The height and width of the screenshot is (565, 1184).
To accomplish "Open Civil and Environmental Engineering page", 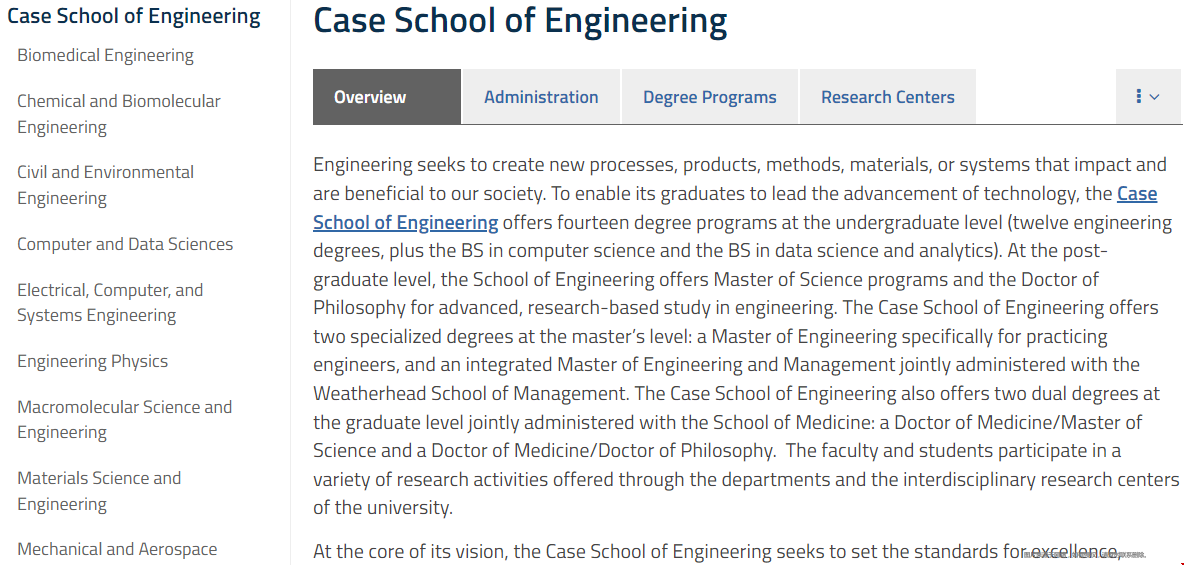I will click(106, 185).
